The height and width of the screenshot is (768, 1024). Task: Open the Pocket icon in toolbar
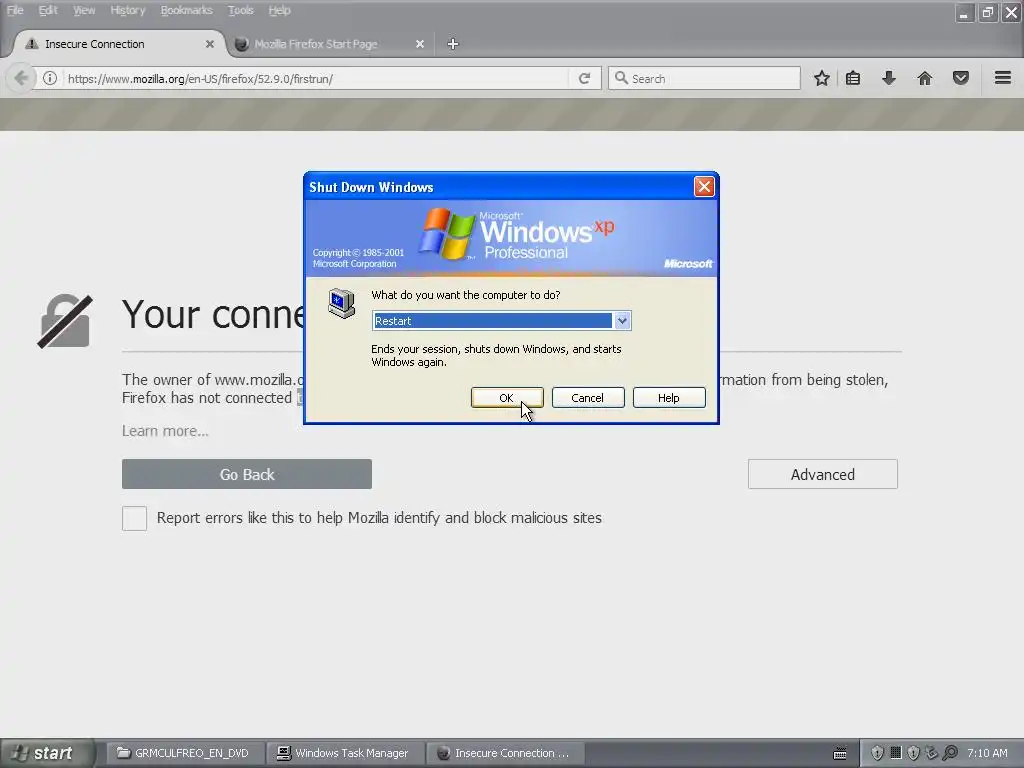point(961,78)
